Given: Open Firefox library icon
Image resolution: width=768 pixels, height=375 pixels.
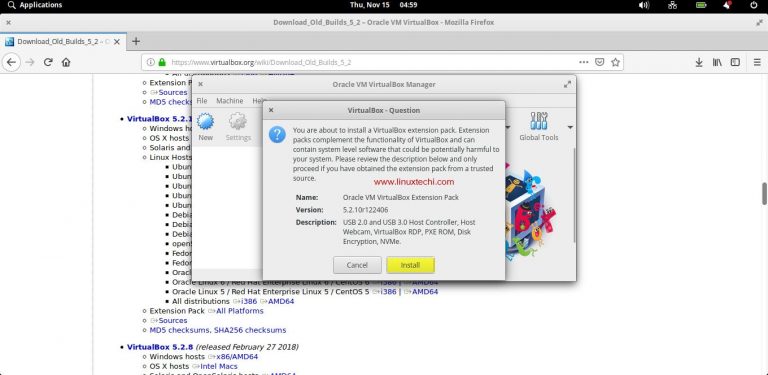Looking at the screenshot, I should coord(717,62).
